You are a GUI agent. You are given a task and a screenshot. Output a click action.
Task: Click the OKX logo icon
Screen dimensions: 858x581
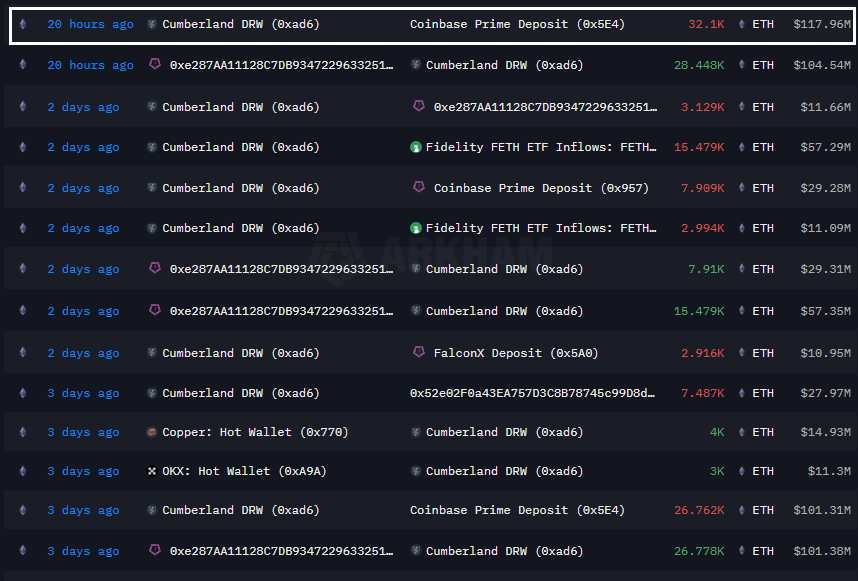tap(152, 471)
